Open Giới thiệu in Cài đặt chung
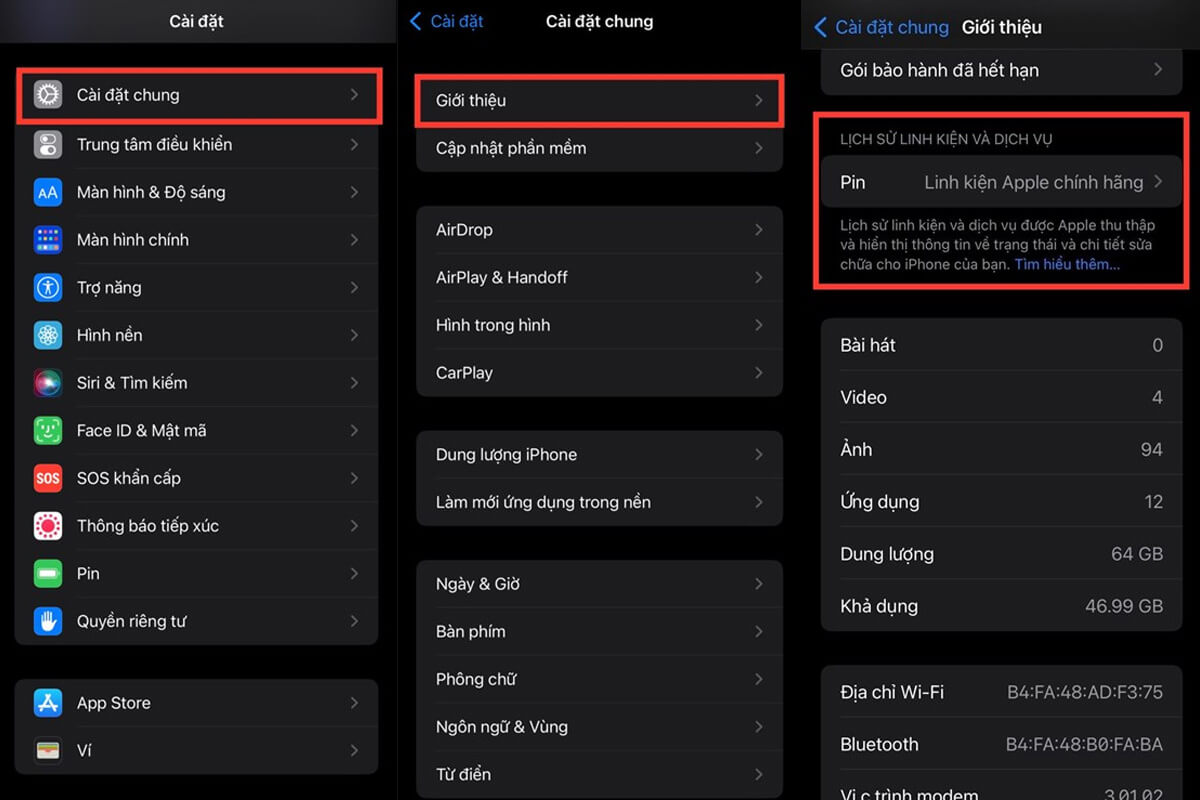Image resolution: width=1200 pixels, height=800 pixels. 599,100
